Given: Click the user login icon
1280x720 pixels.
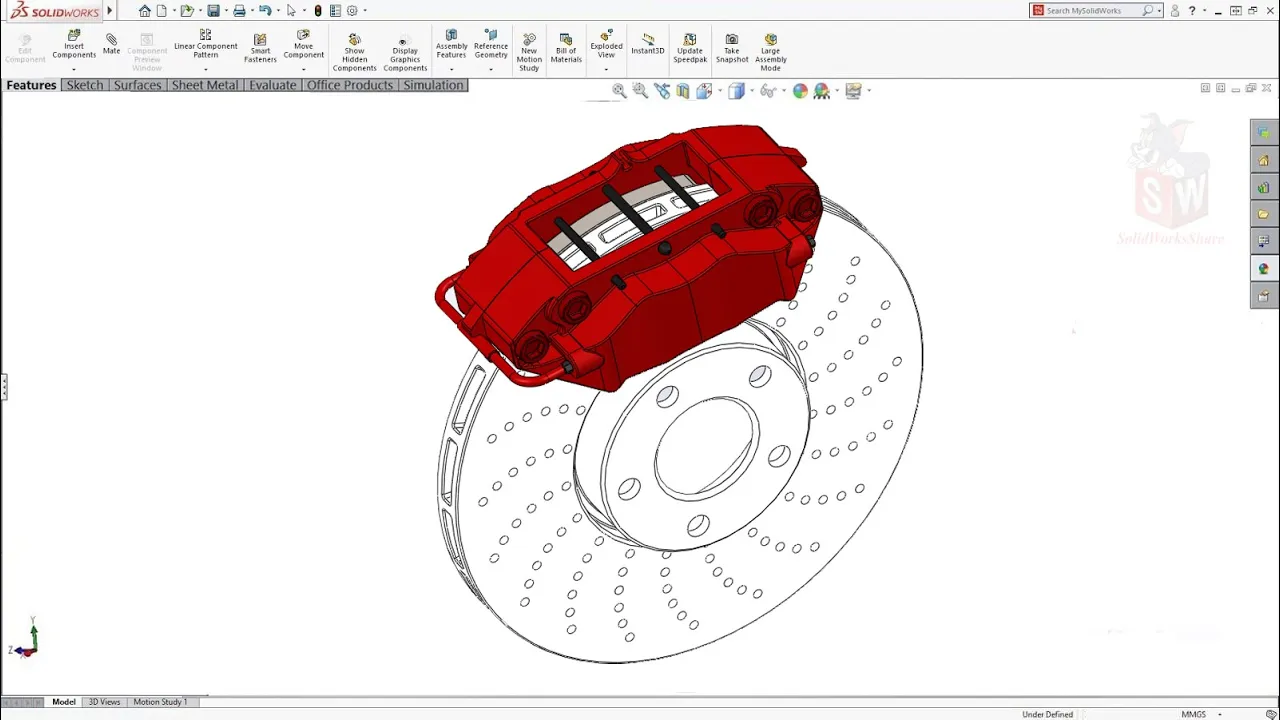Looking at the screenshot, I should (1175, 11).
